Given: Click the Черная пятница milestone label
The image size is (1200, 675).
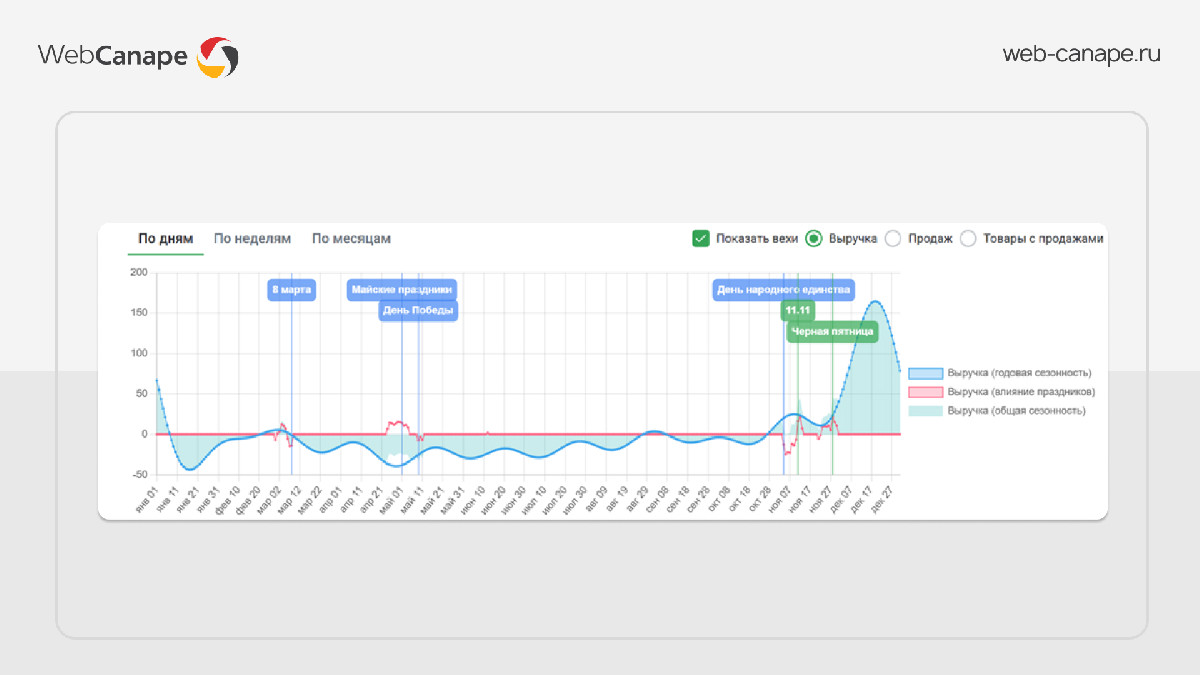Looking at the screenshot, I should [x=832, y=331].
